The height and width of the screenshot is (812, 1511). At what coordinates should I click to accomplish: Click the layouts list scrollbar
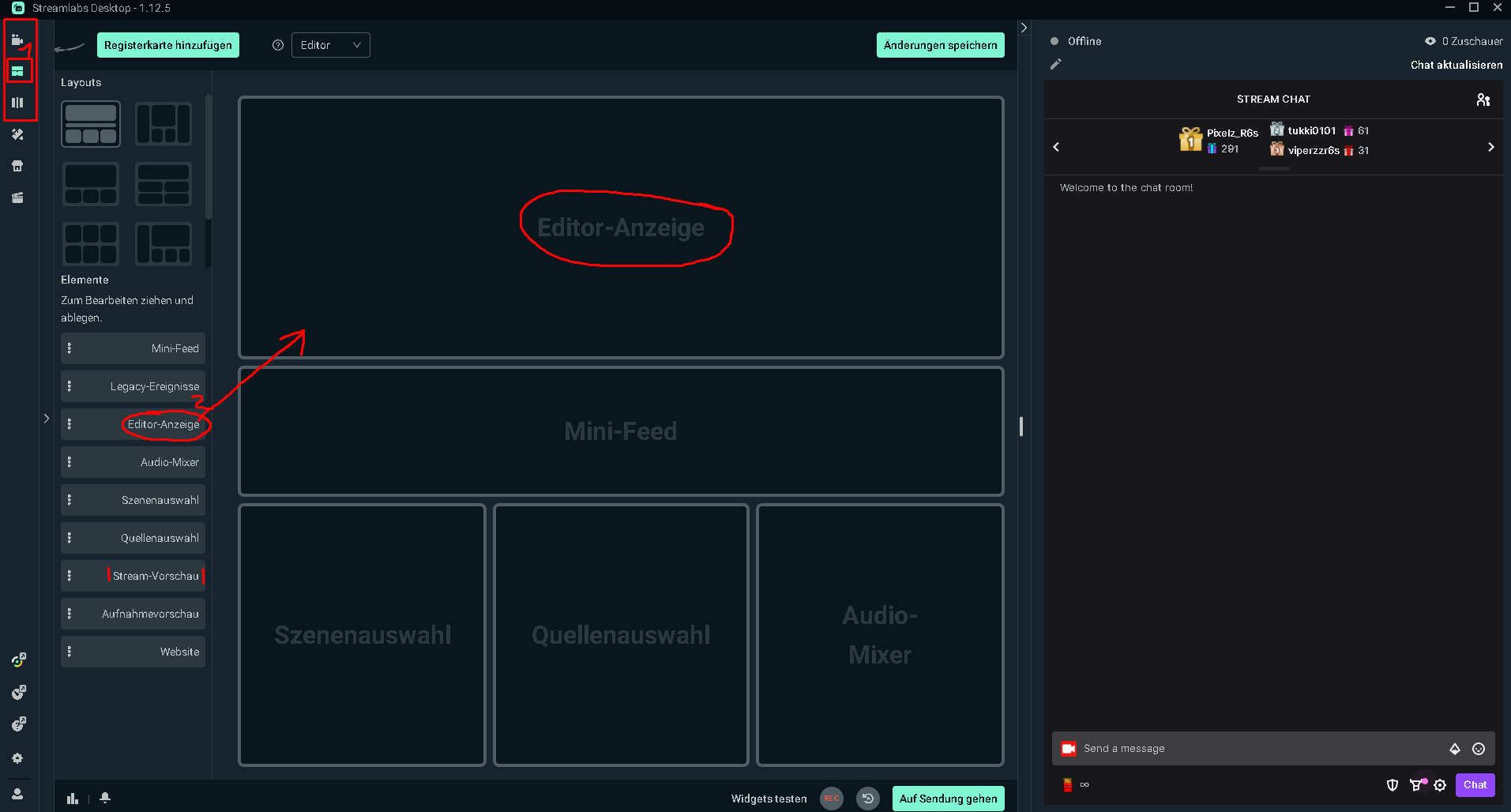[x=209, y=156]
